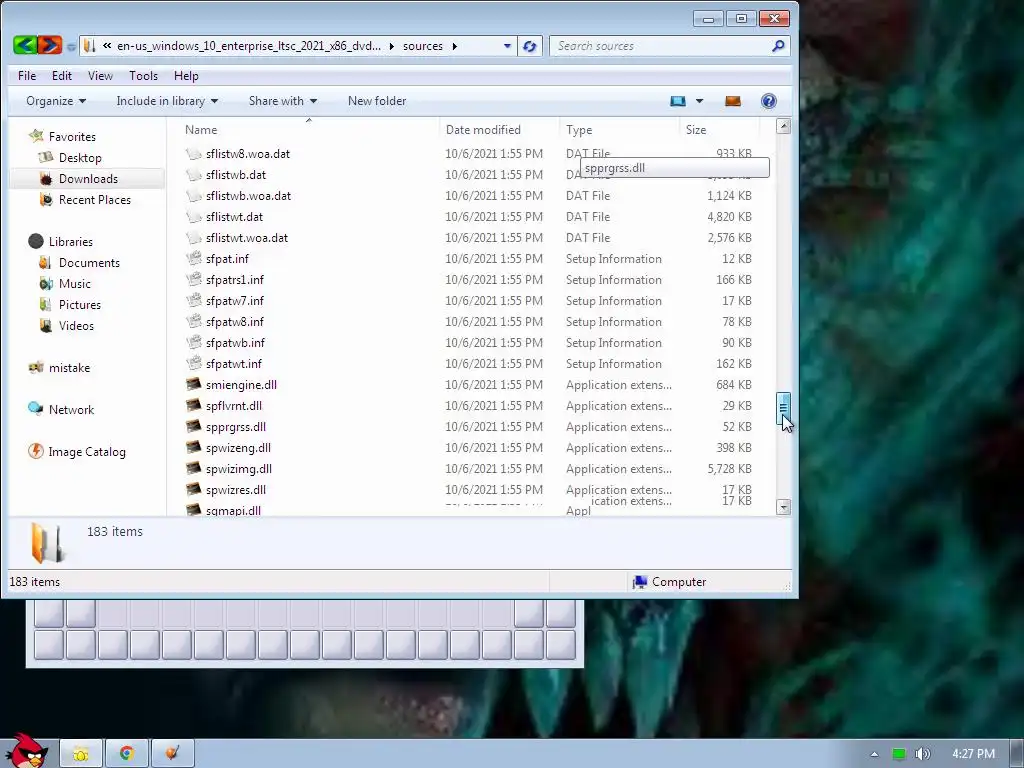Viewport: 1024px width, 768px height.
Task: Open the Organize dropdown
Action: [x=56, y=101]
